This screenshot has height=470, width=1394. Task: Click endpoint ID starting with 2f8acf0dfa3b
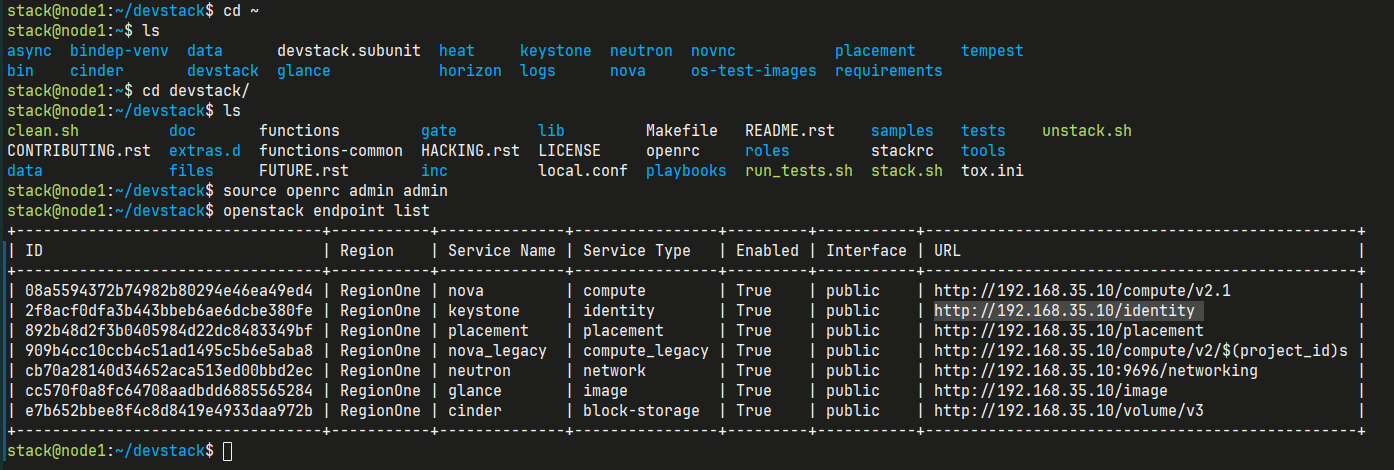(169, 310)
